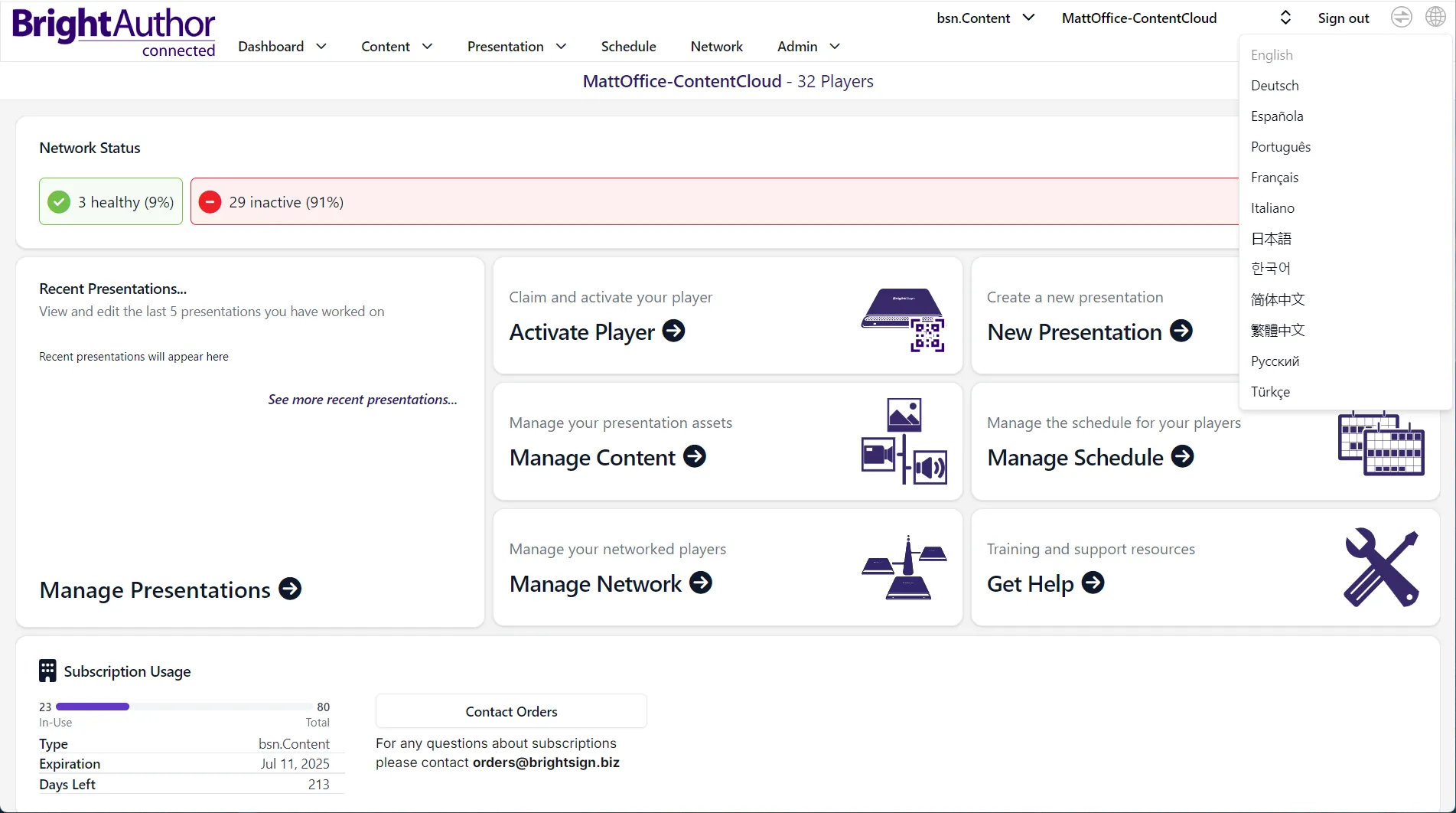Select Português language
Image resolution: width=1456 pixels, height=813 pixels.
coord(1281,147)
